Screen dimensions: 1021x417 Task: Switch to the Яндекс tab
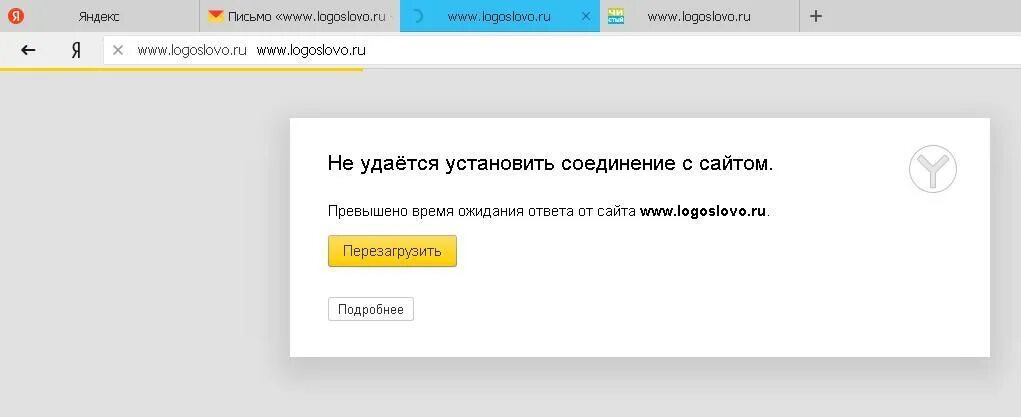100,16
